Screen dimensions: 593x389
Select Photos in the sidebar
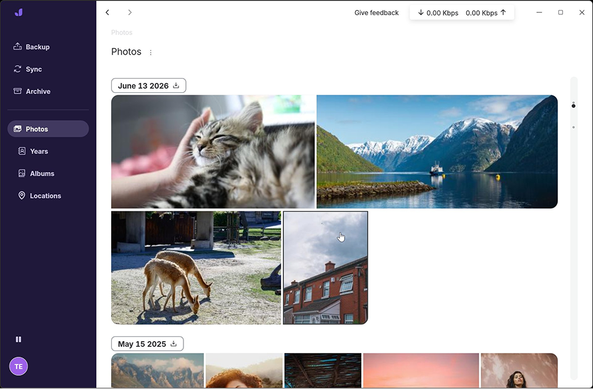tap(48, 129)
